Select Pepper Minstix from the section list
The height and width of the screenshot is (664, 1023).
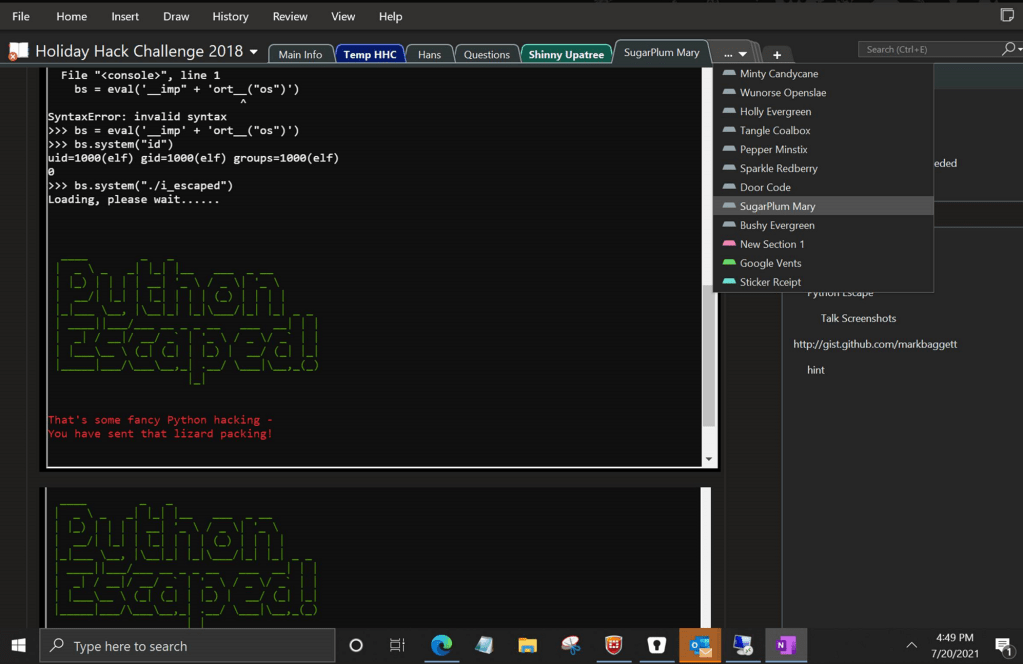click(x=773, y=149)
